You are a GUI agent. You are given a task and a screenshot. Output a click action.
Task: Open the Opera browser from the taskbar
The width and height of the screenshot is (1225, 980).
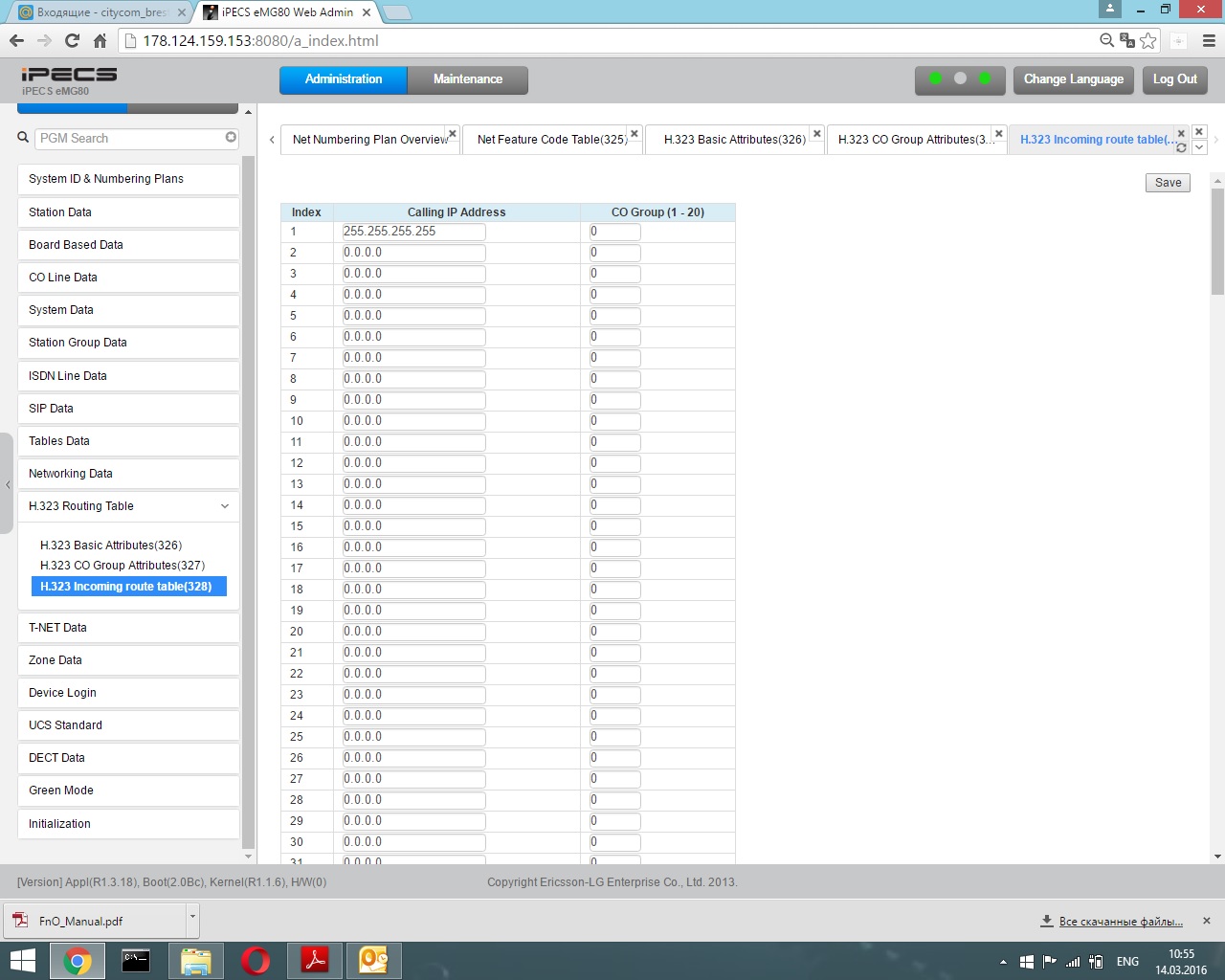pos(256,960)
